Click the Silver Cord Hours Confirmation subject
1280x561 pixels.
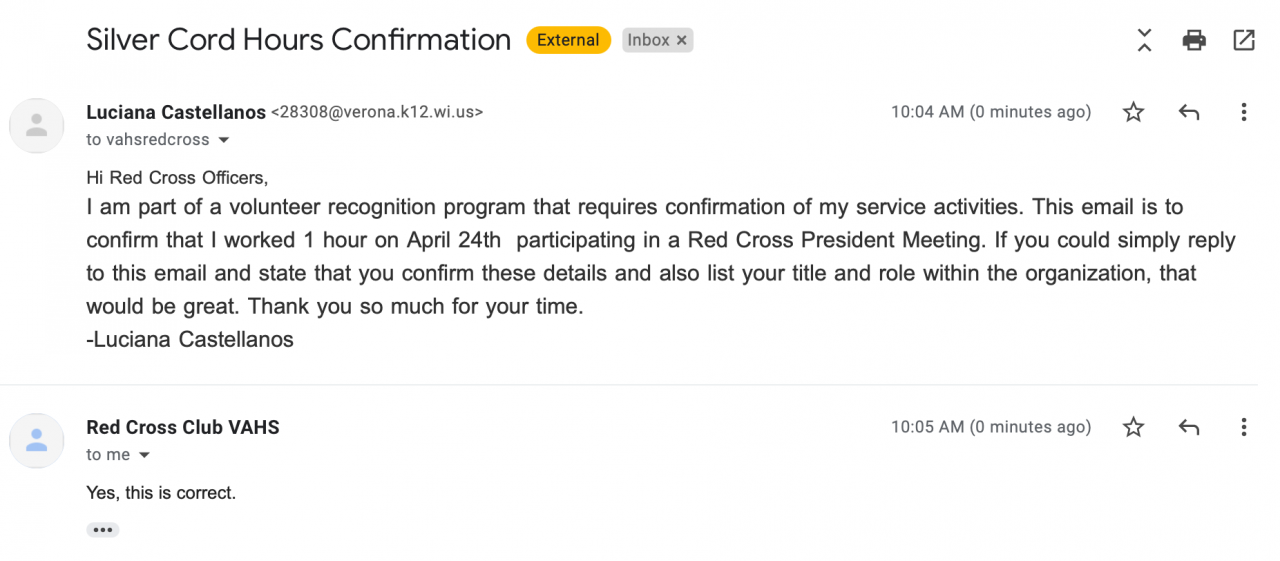click(x=298, y=40)
